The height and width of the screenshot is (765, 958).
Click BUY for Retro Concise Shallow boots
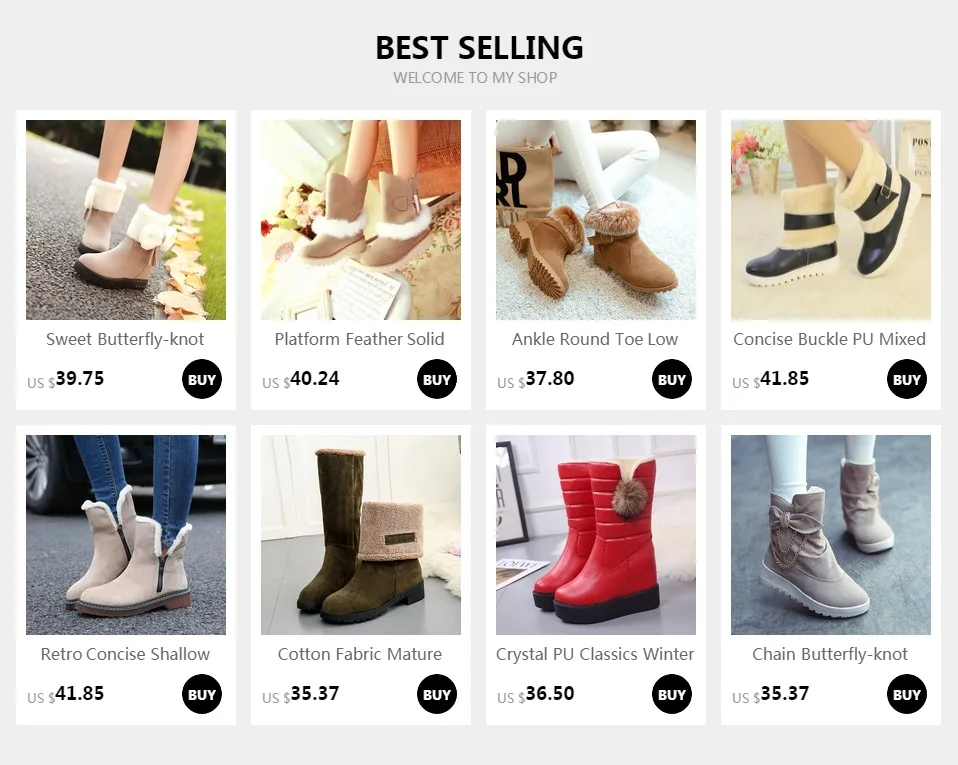pos(202,694)
